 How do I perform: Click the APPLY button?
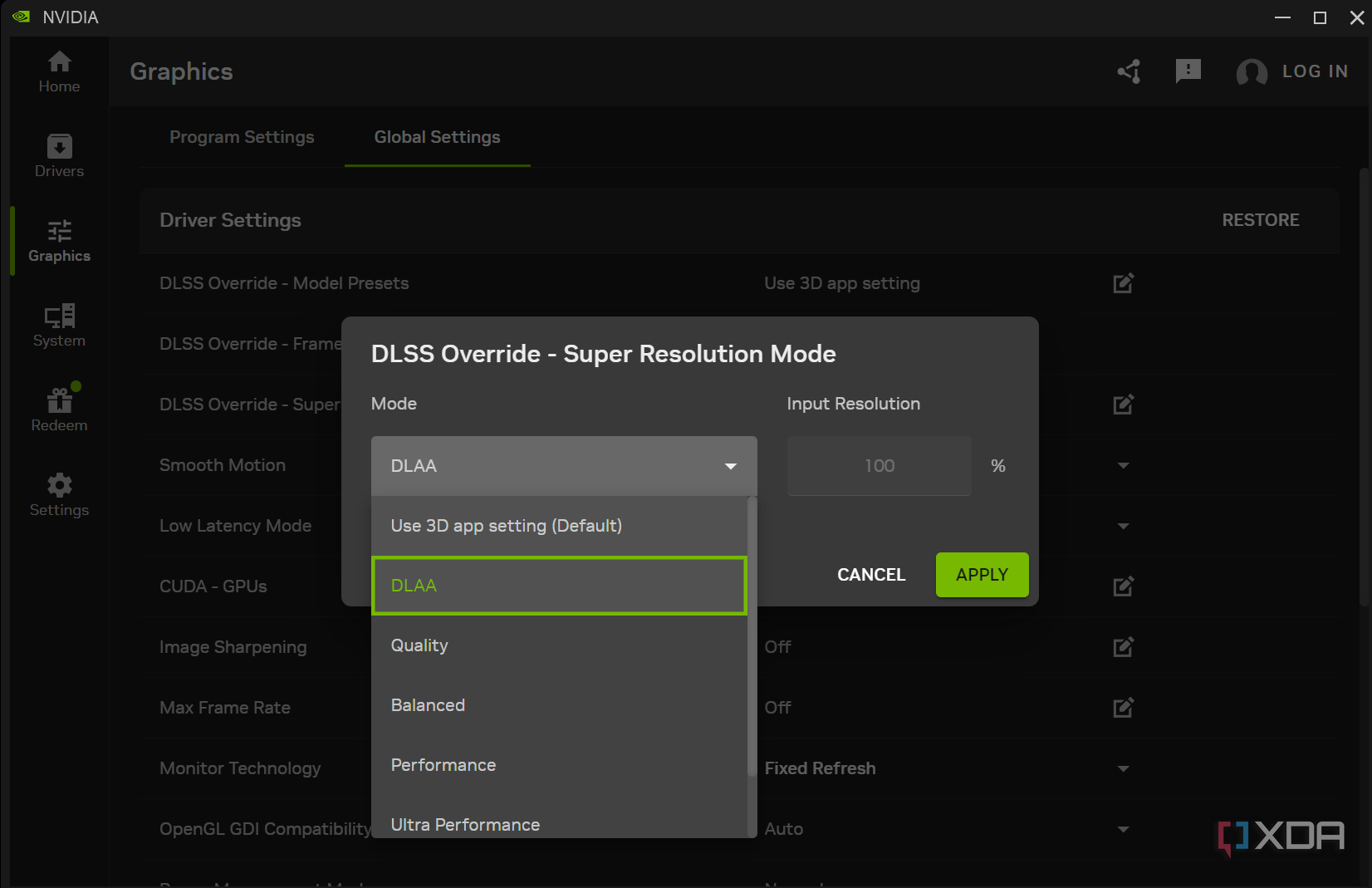coord(982,575)
